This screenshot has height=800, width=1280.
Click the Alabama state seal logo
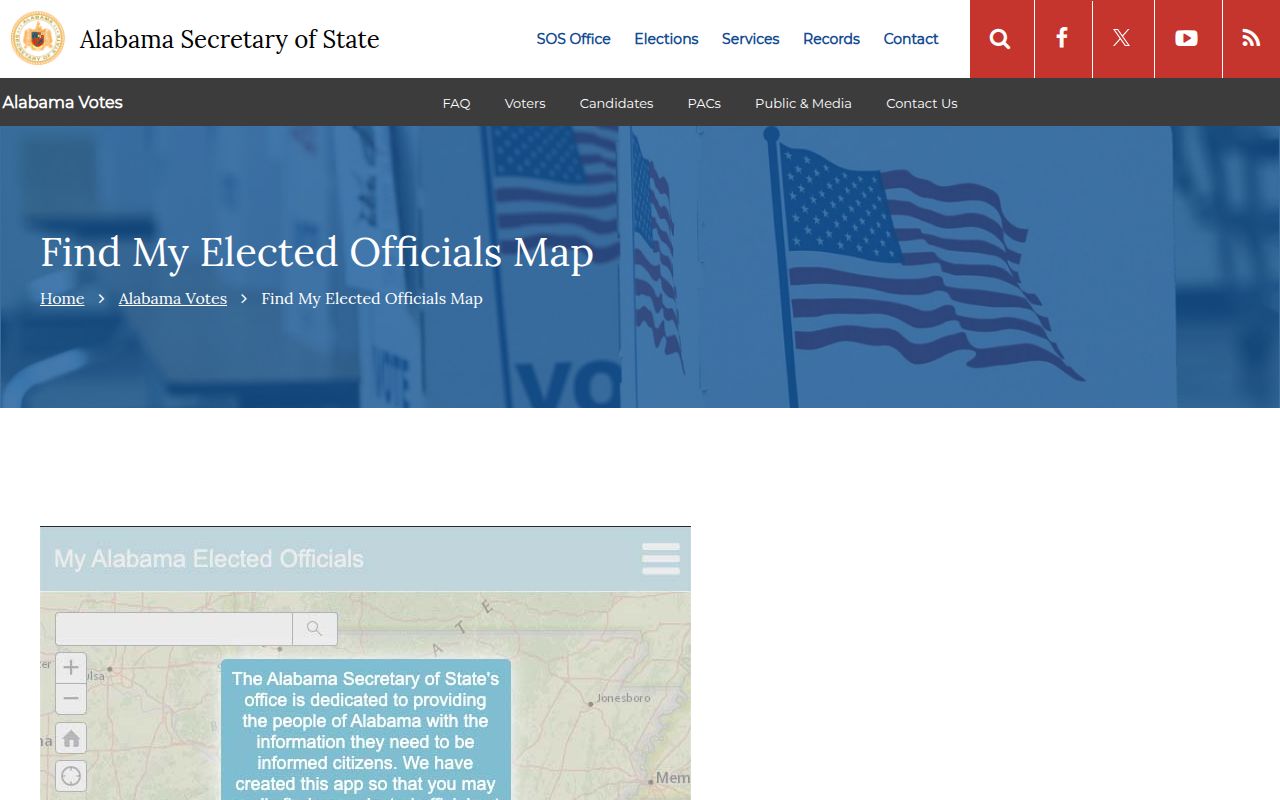pyautogui.click(x=38, y=39)
